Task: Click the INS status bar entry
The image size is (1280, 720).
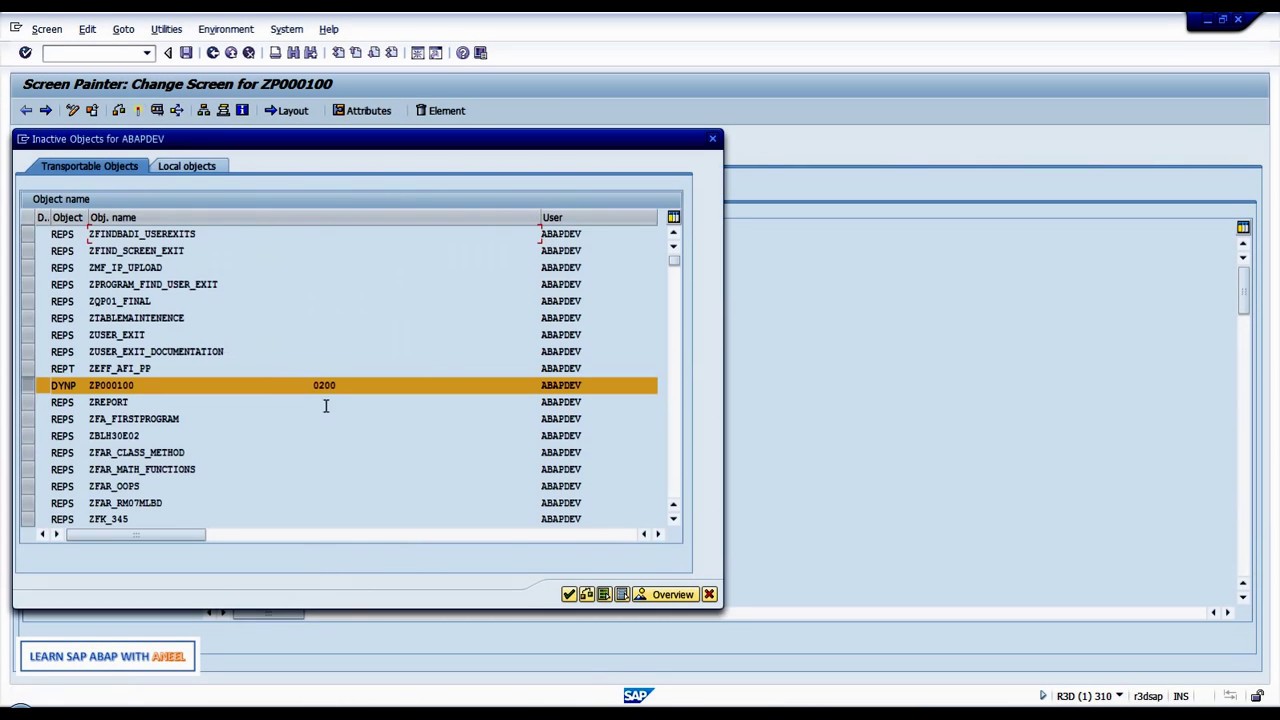Action: pos(1181,696)
